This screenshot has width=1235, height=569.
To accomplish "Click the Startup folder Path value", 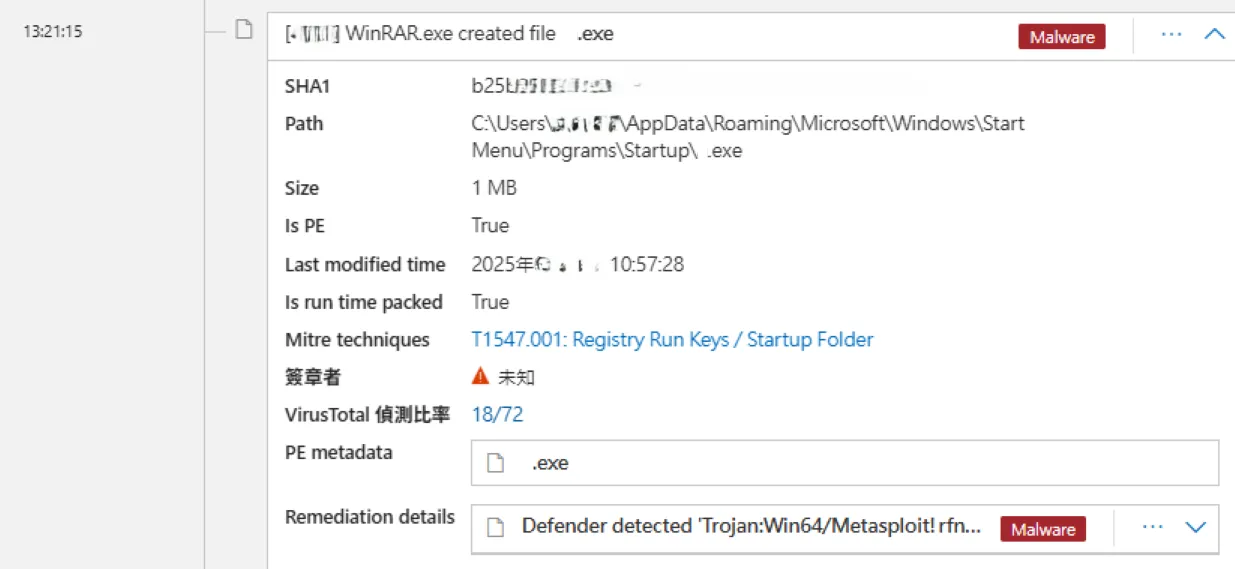I will [x=748, y=137].
